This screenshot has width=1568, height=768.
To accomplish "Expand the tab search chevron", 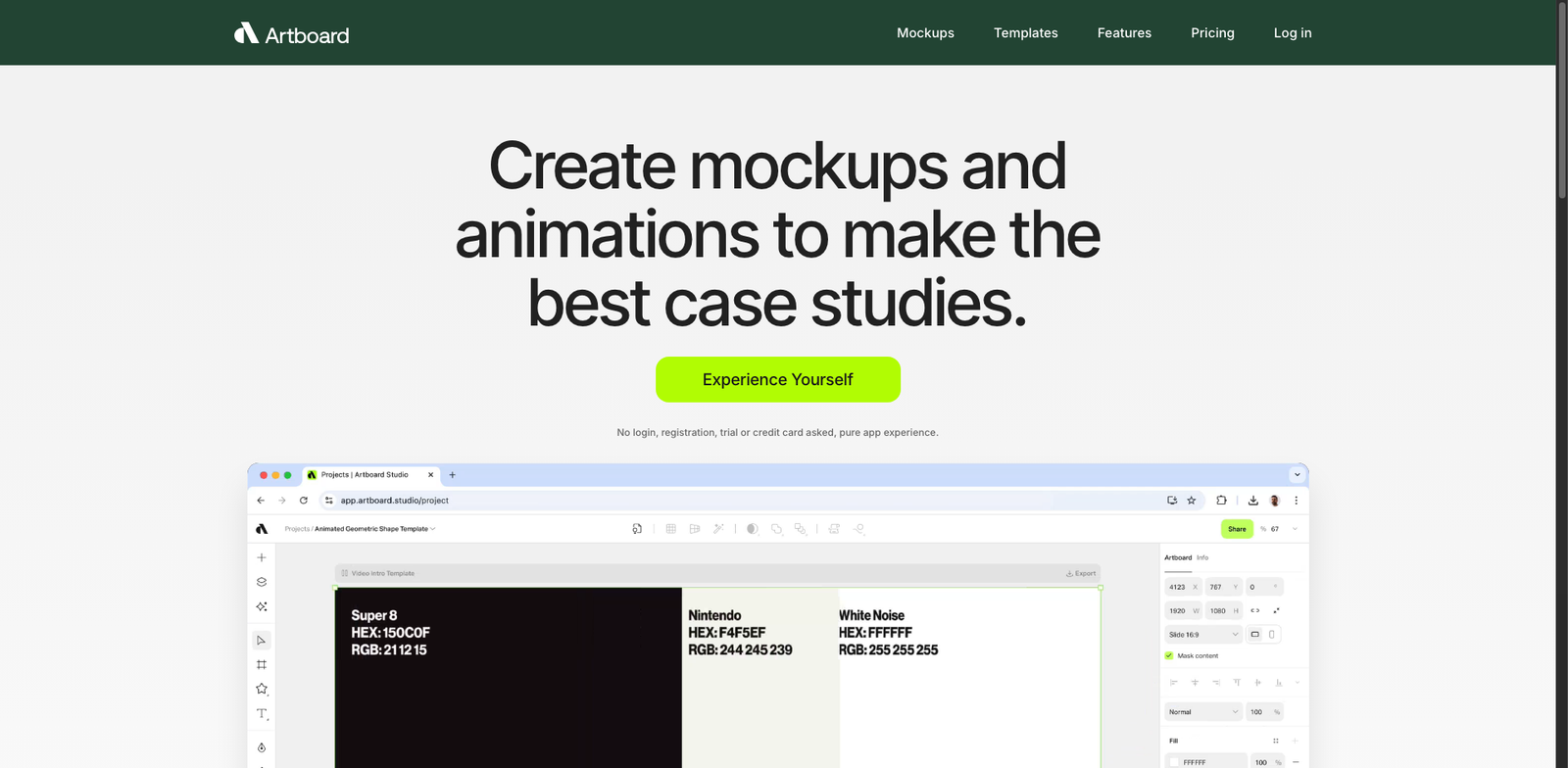I will click(x=1298, y=474).
